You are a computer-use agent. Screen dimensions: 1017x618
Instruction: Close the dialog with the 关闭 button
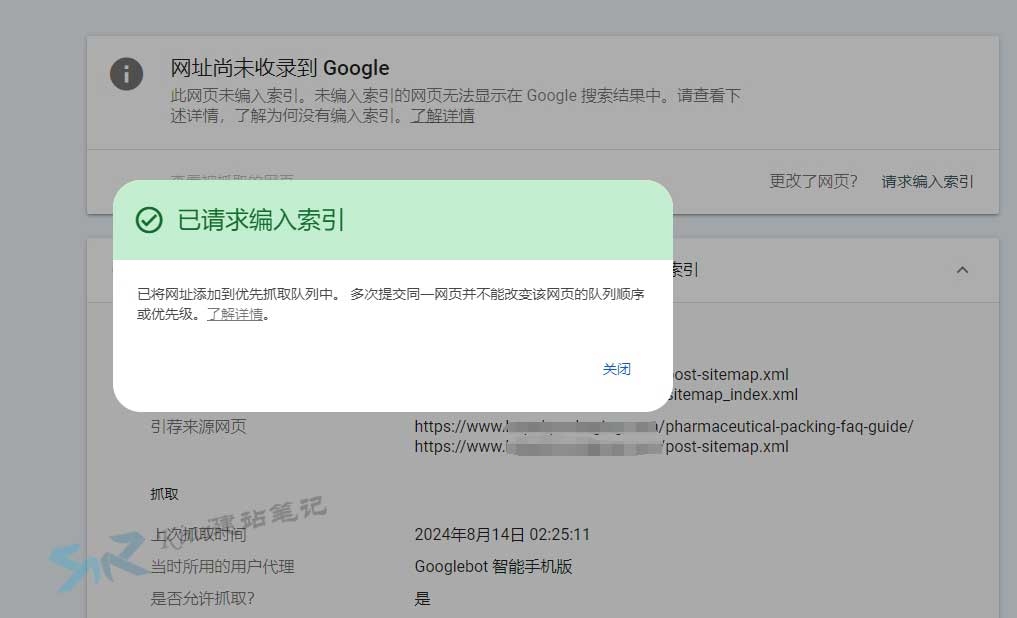coord(617,368)
